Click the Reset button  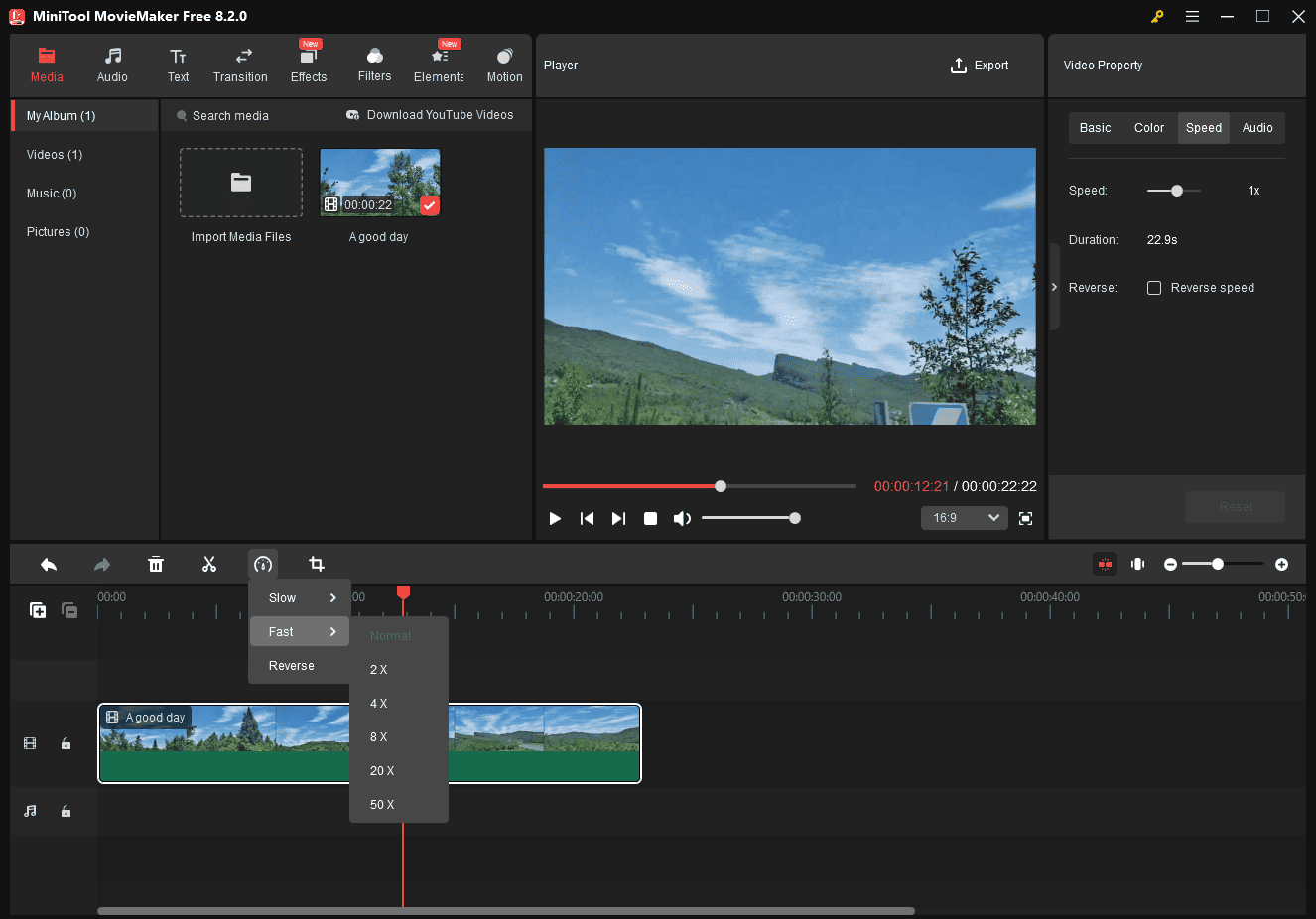pyautogui.click(x=1236, y=506)
